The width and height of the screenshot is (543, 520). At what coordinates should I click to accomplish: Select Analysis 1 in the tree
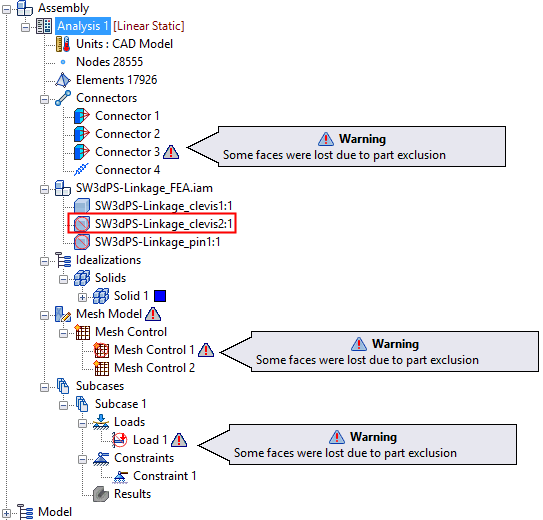click(x=83, y=26)
